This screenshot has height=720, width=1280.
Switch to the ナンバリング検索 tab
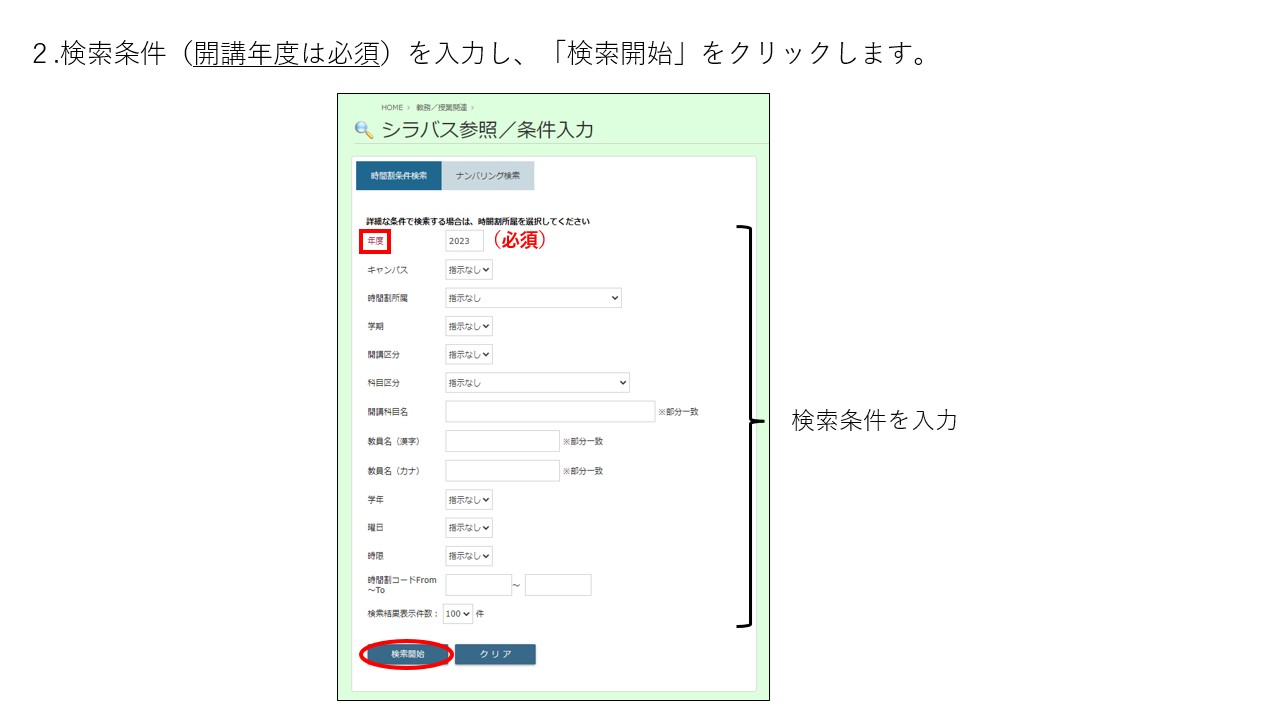[x=488, y=176]
